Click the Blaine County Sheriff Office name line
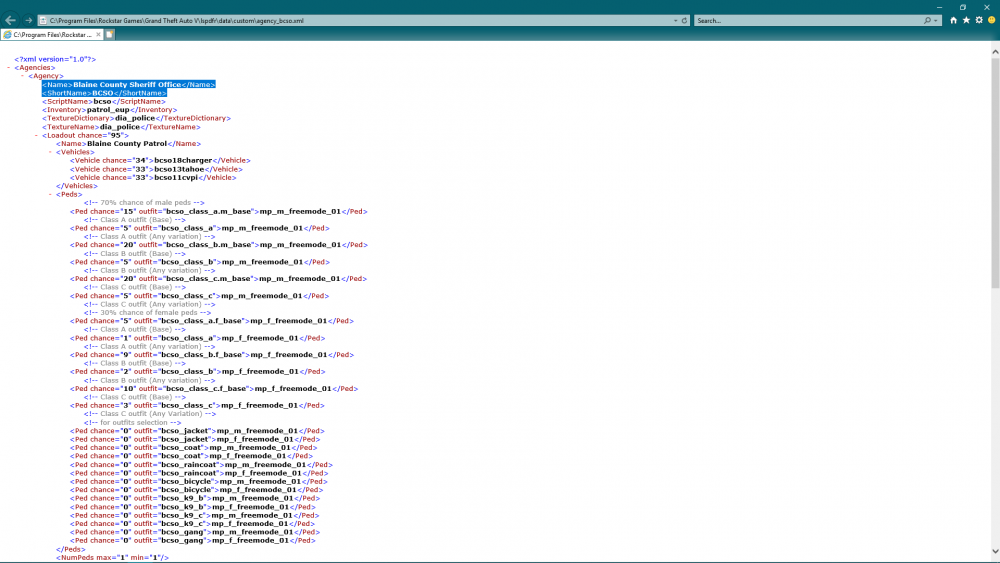Image resolution: width=1000 pixels, height=563 pixels. coord(129,84)
